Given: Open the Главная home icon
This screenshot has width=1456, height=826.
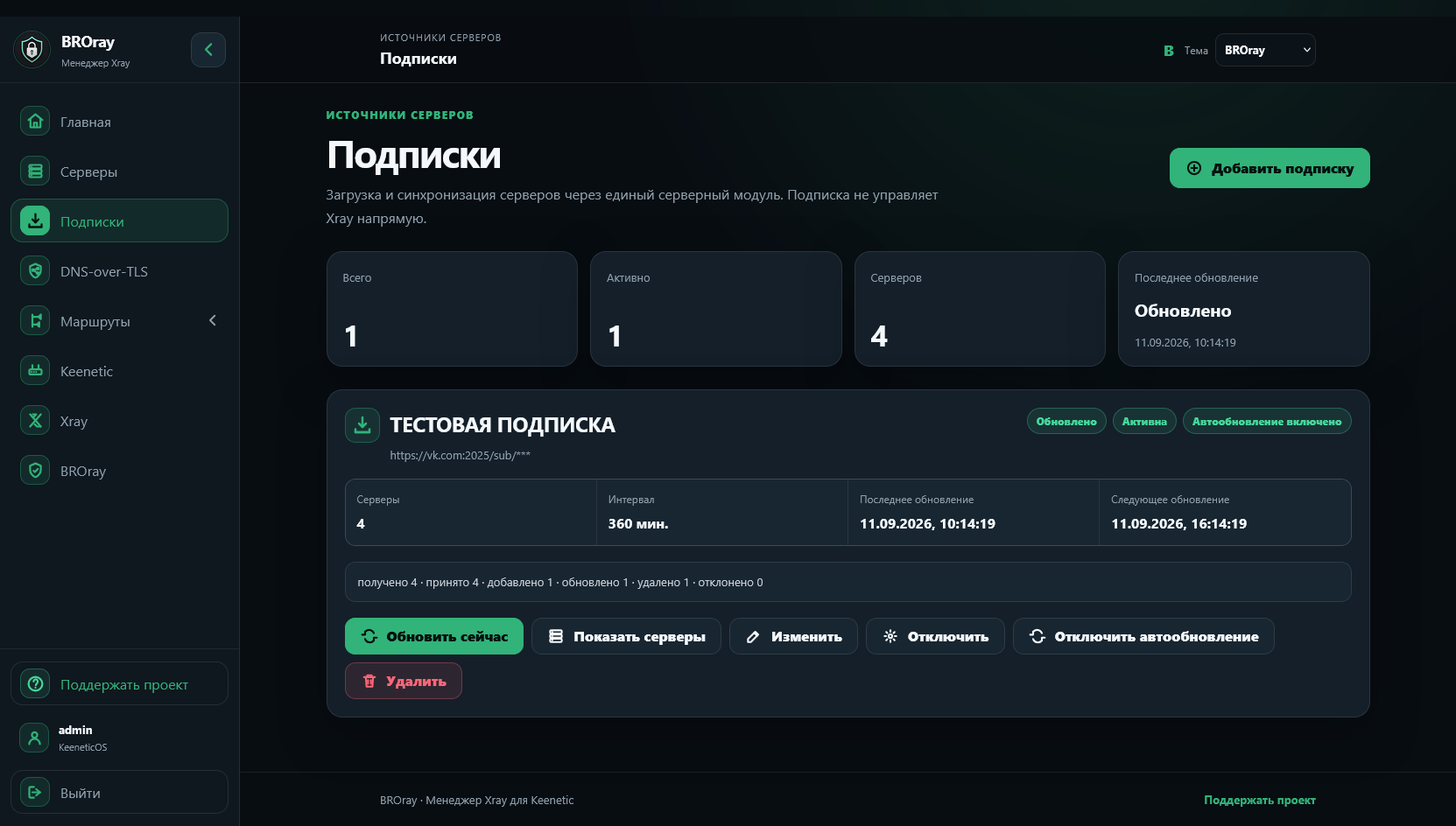Looking at the screenshot, I should [35, 122].
